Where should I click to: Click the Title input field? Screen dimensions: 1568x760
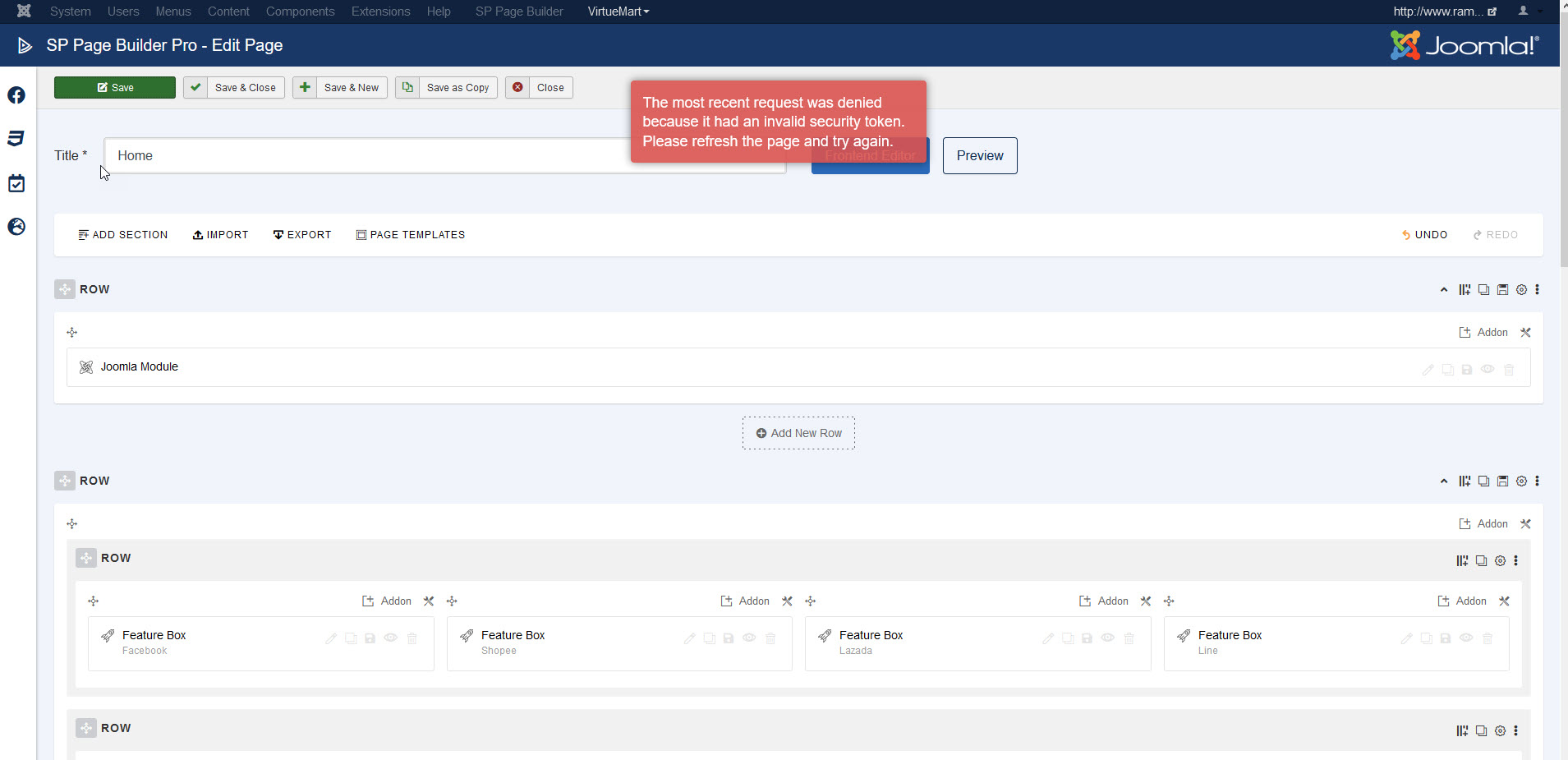[x=370, y=156]
